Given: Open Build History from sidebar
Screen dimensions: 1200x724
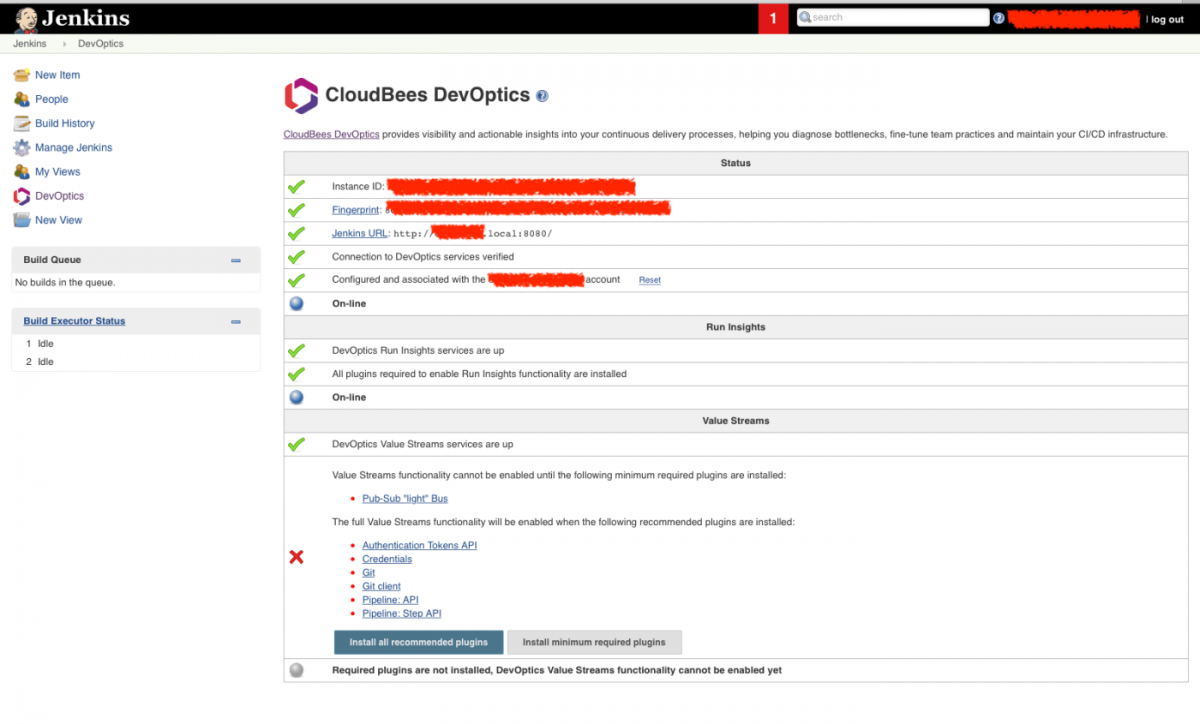Looking at the screenshot, I should (65, 123).
